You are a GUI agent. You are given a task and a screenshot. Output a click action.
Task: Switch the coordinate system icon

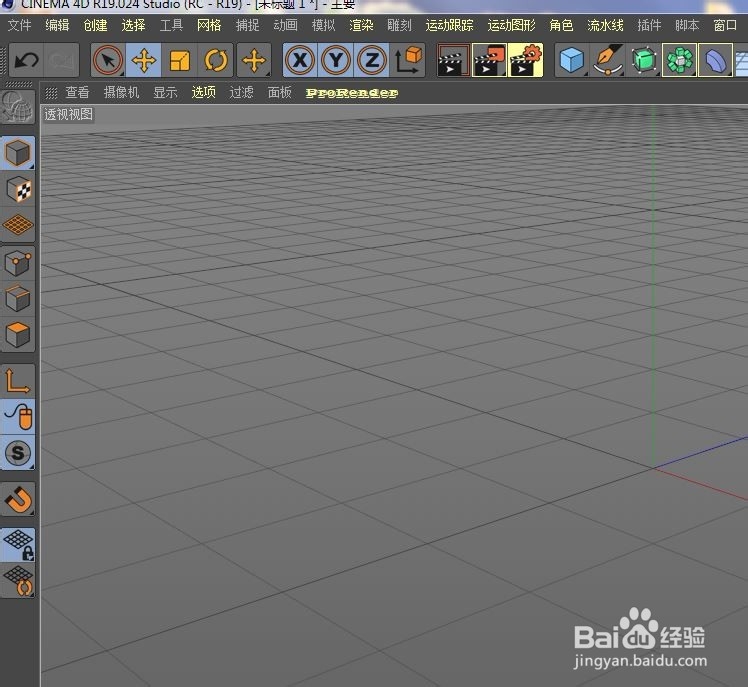tap(408, 60)
